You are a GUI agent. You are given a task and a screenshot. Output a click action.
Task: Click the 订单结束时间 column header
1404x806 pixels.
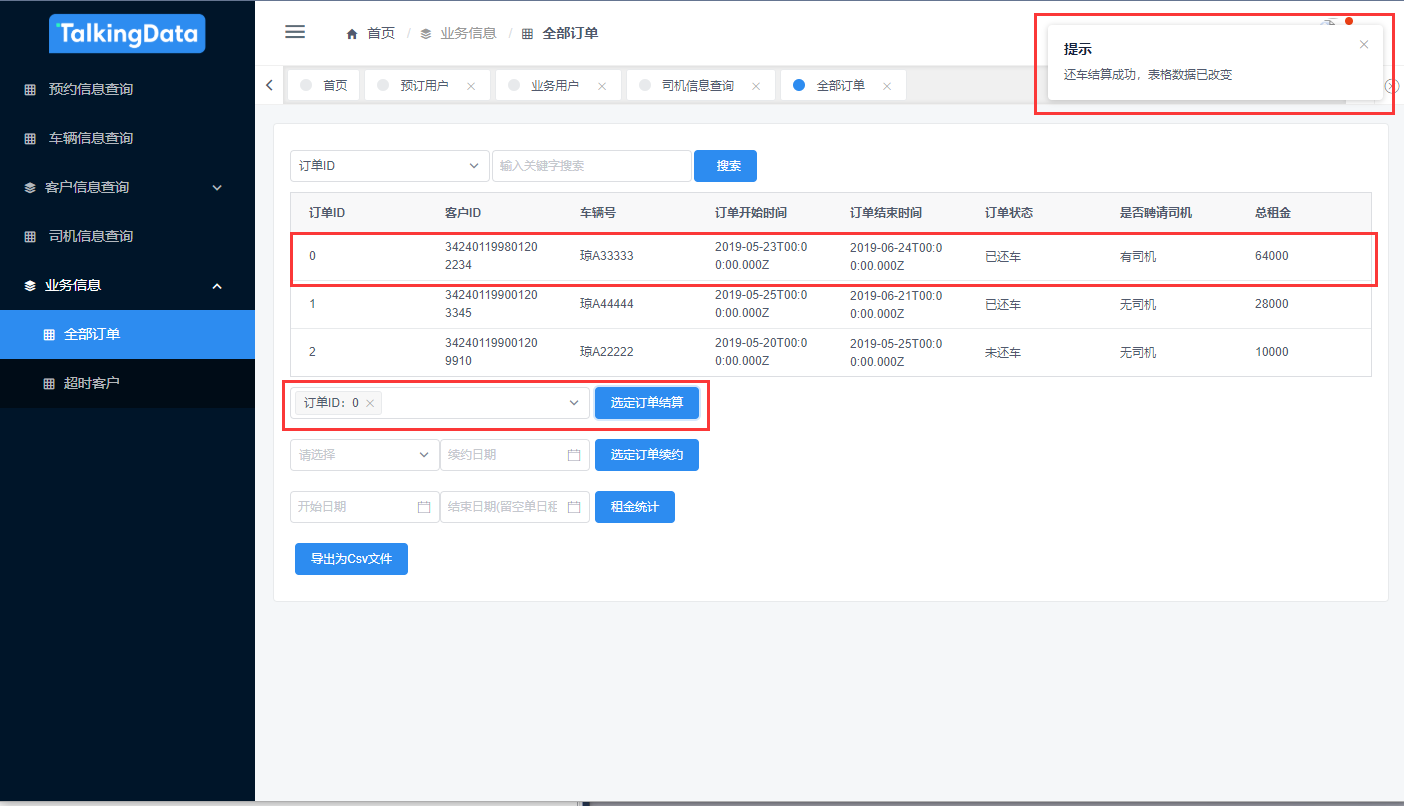click(x=886, y=213)
